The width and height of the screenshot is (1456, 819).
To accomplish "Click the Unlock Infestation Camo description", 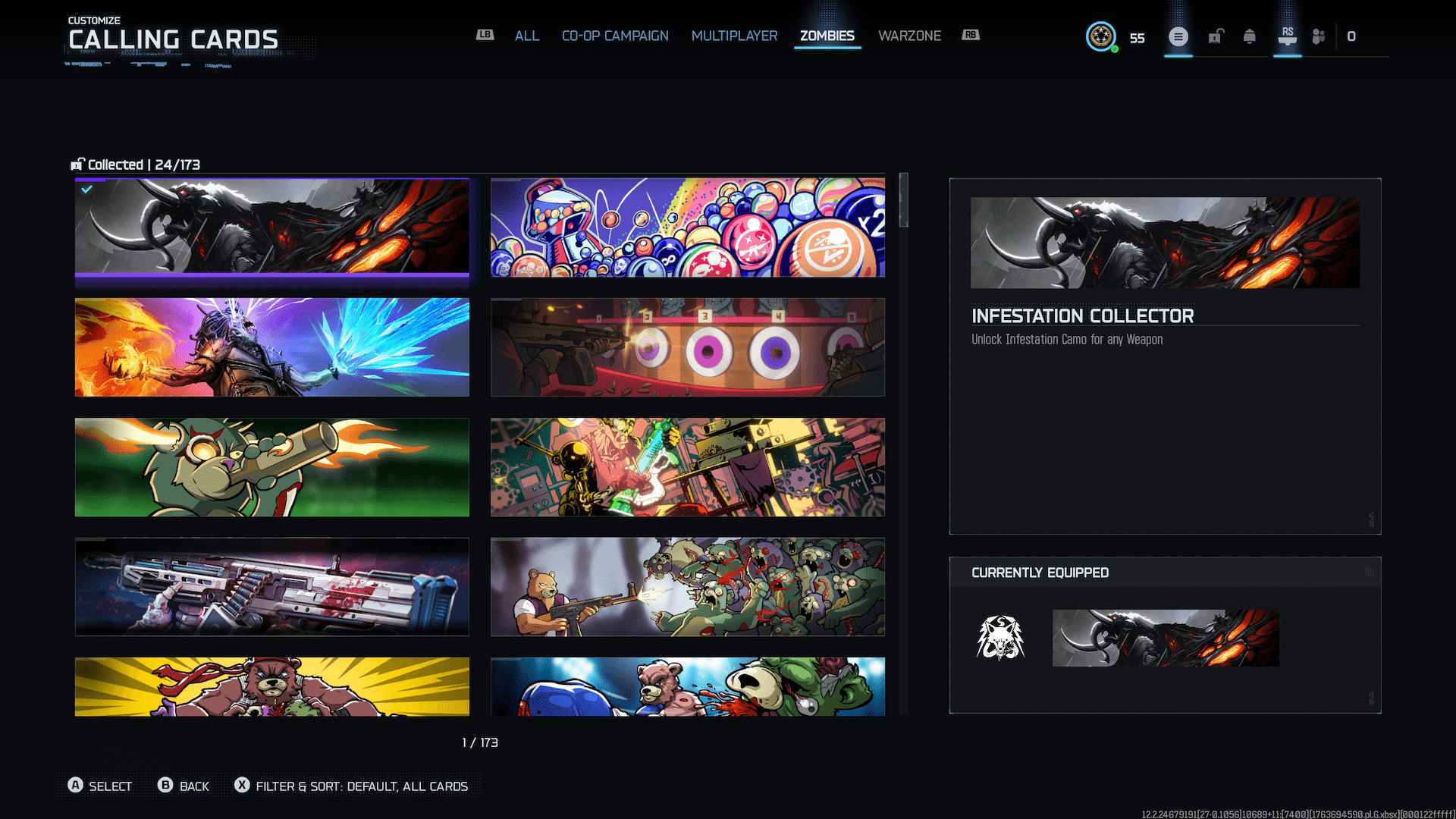I will 1067,340.
